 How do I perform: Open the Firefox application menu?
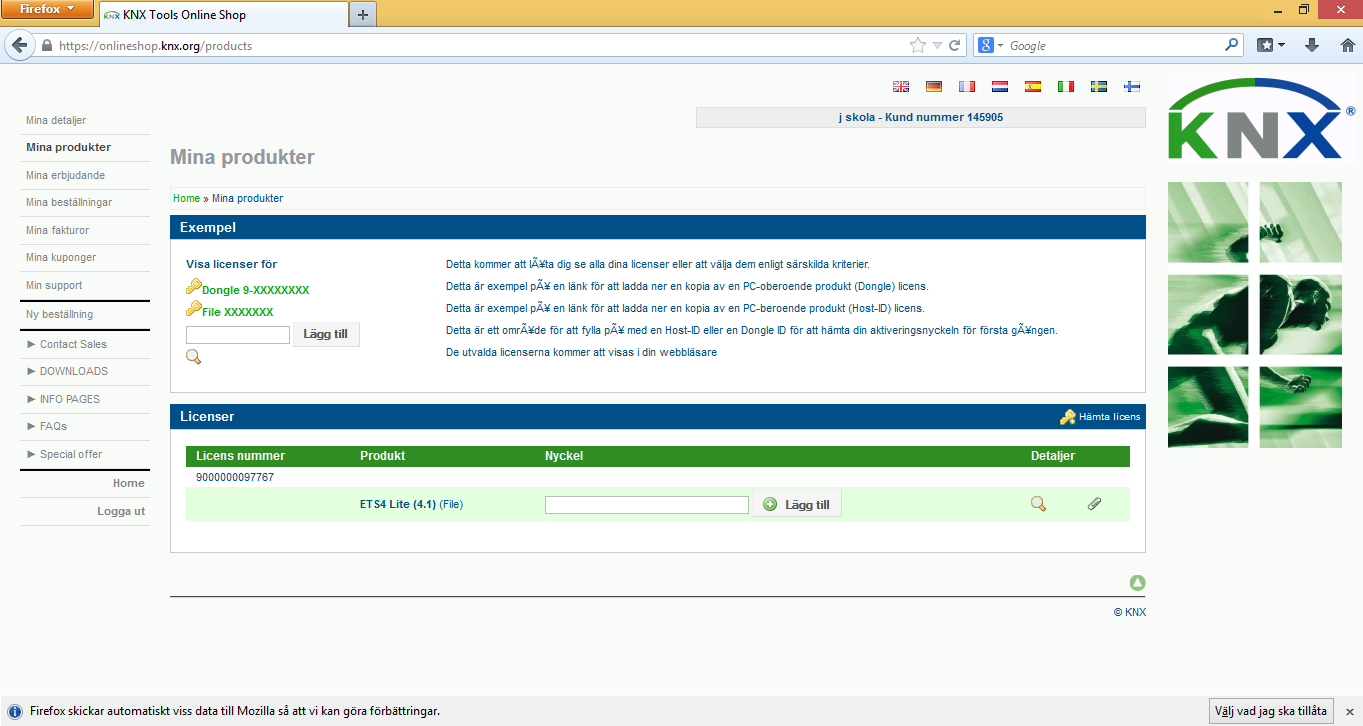point(48,9)
